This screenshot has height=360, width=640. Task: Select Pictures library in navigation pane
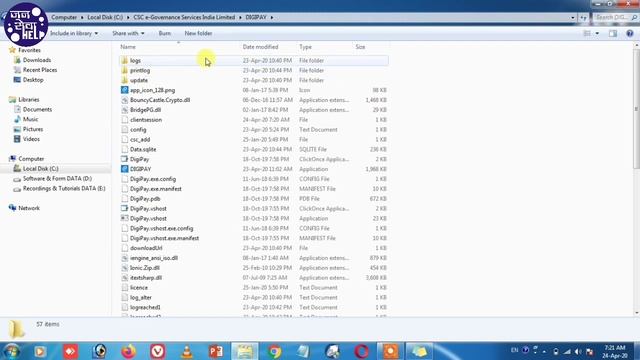(33, 129)
